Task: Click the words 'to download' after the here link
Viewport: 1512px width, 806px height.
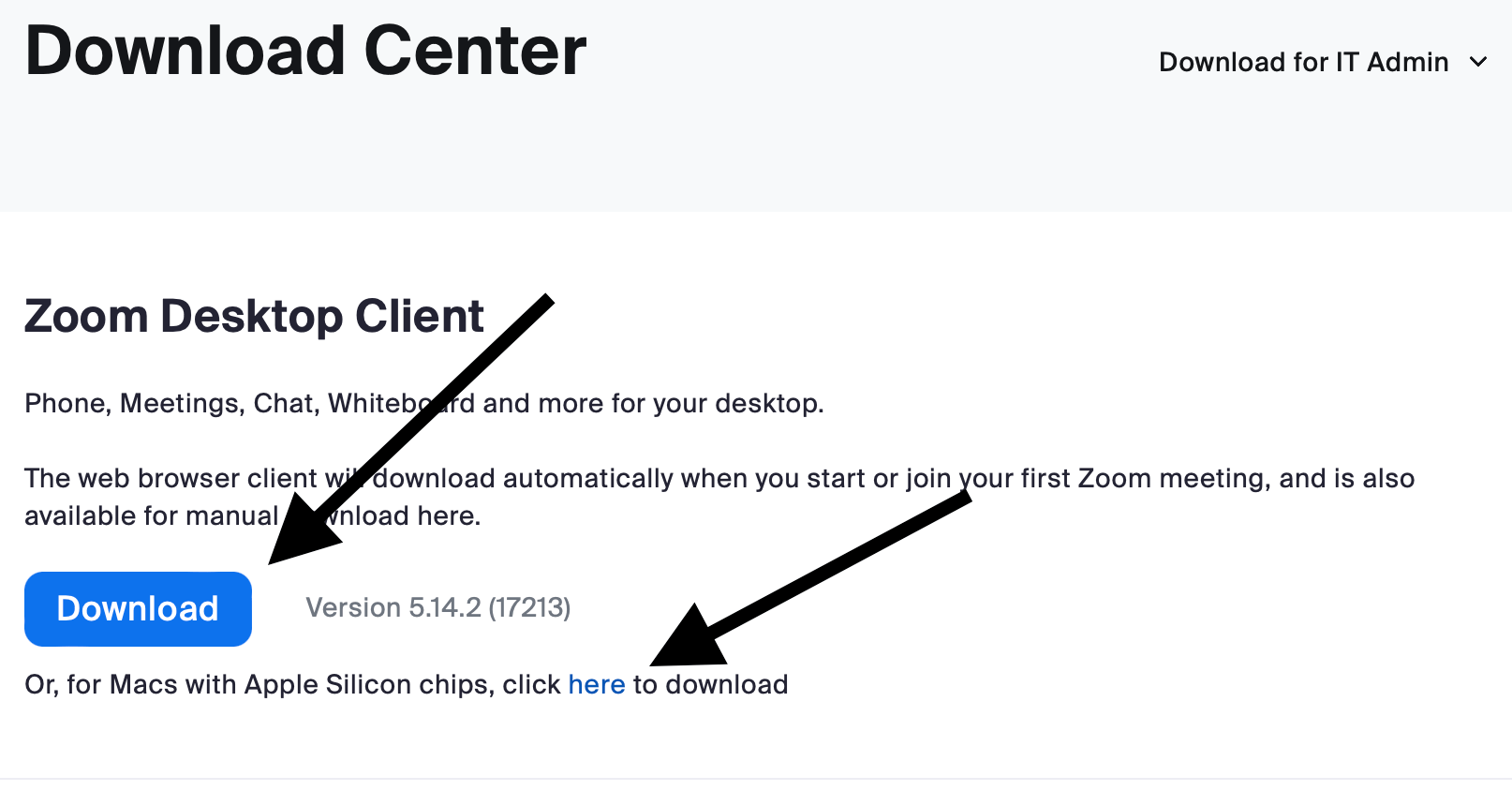Action: [711, 684]
